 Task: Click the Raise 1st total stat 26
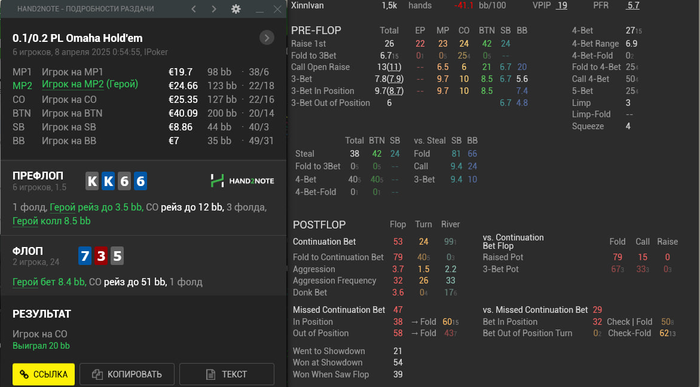(389, 44)
